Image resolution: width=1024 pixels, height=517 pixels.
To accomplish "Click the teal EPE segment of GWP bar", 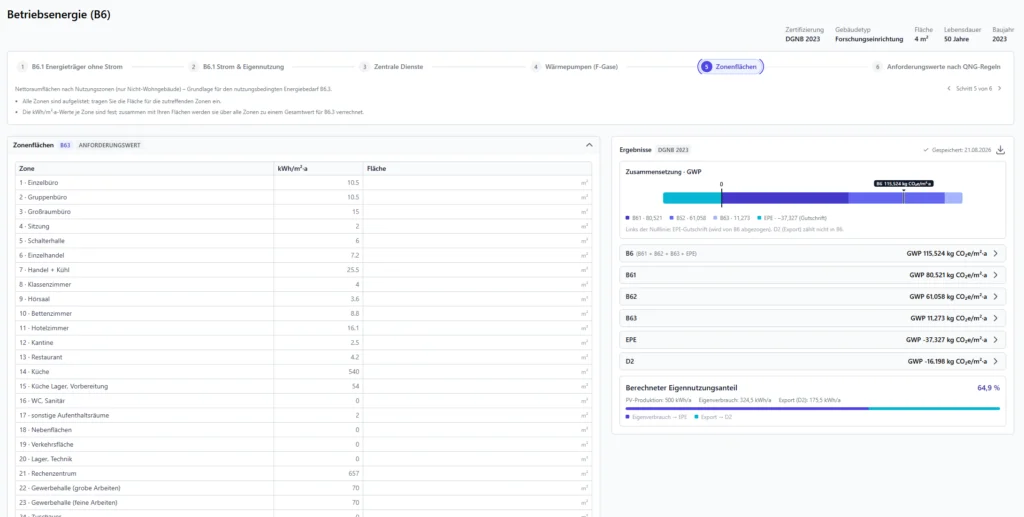I will (x=692, y=198).
